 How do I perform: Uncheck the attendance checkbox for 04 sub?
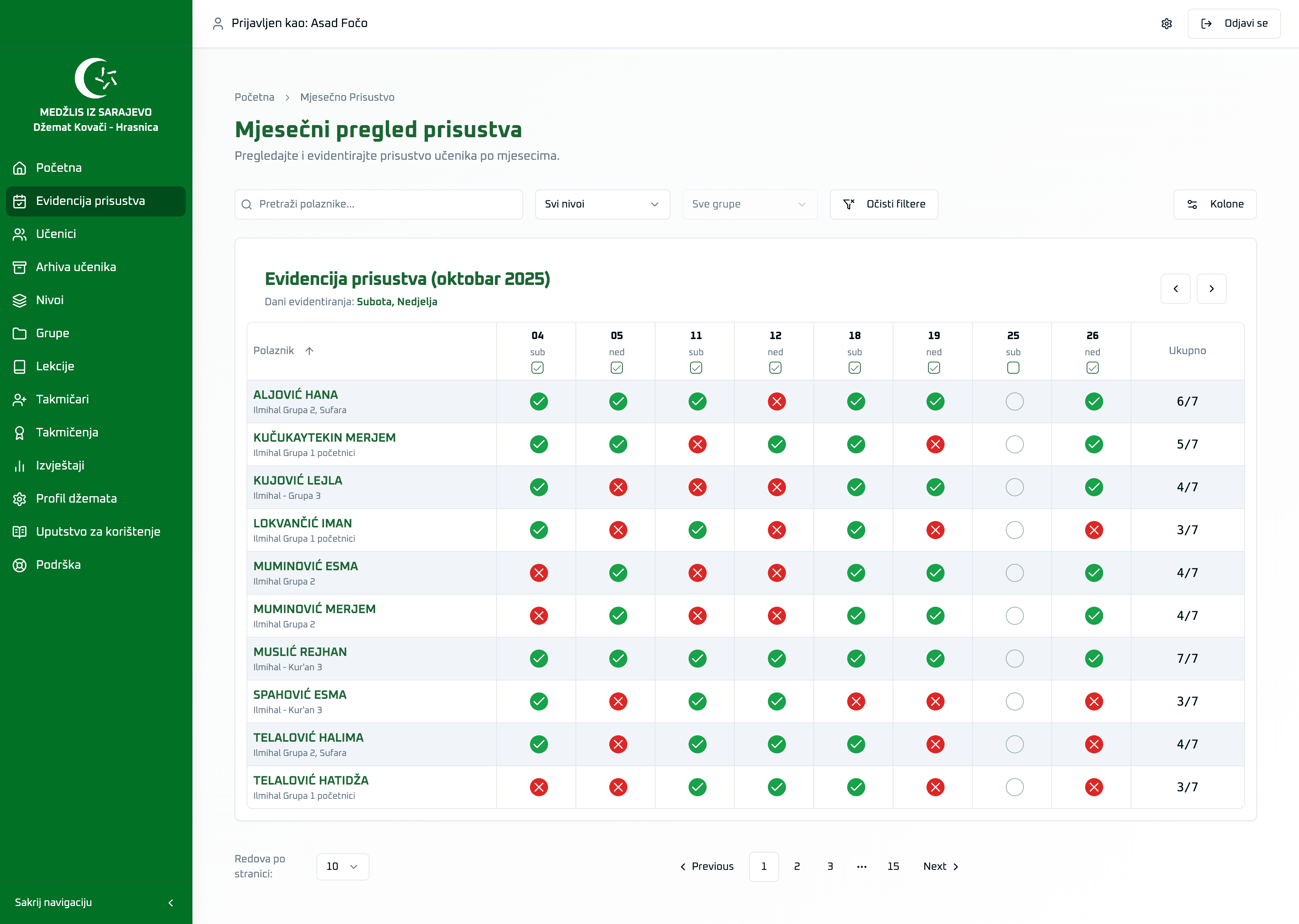537,368
